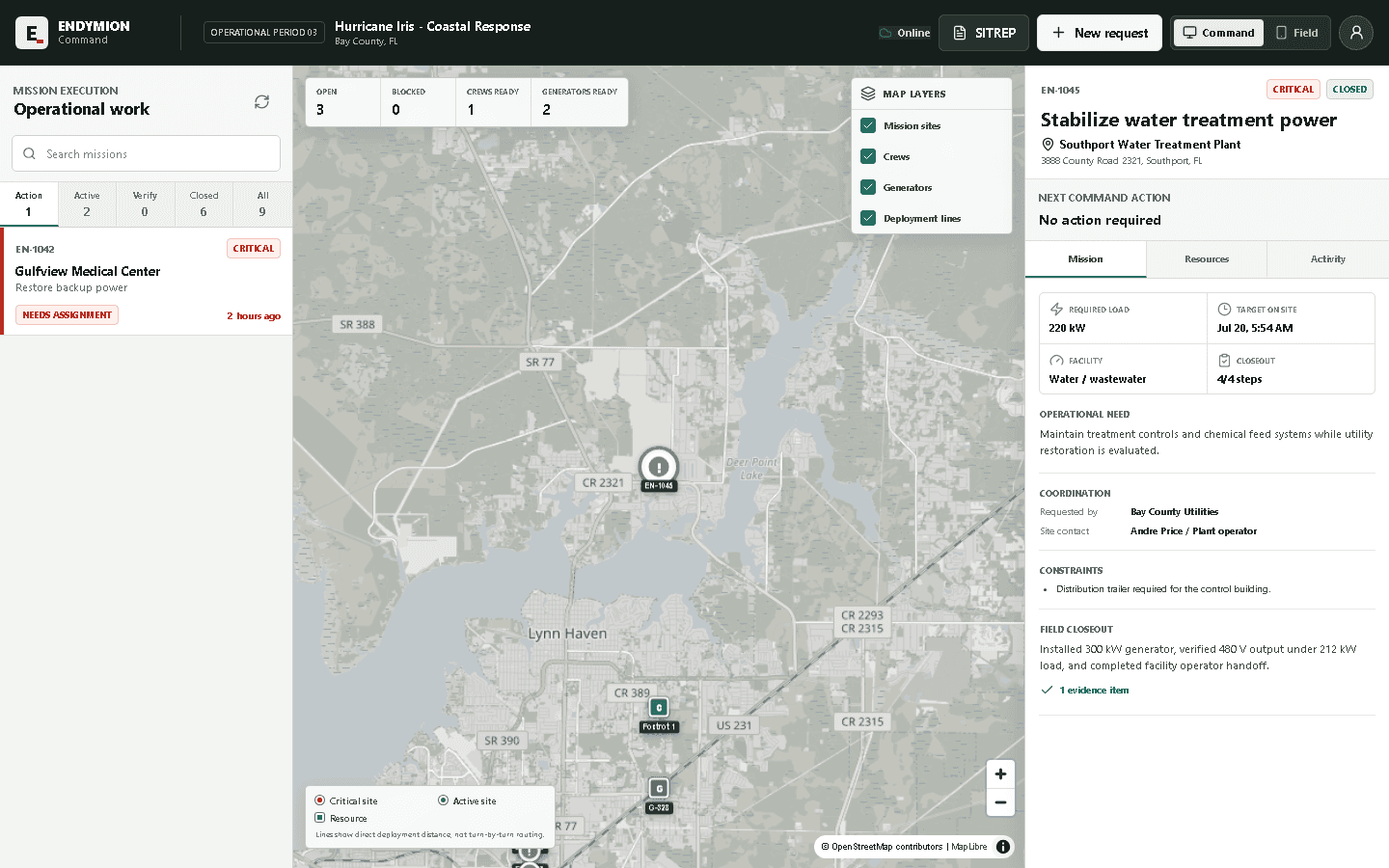
Task: Click the Closeout clipboard icon
Action: coord(1224,361)
